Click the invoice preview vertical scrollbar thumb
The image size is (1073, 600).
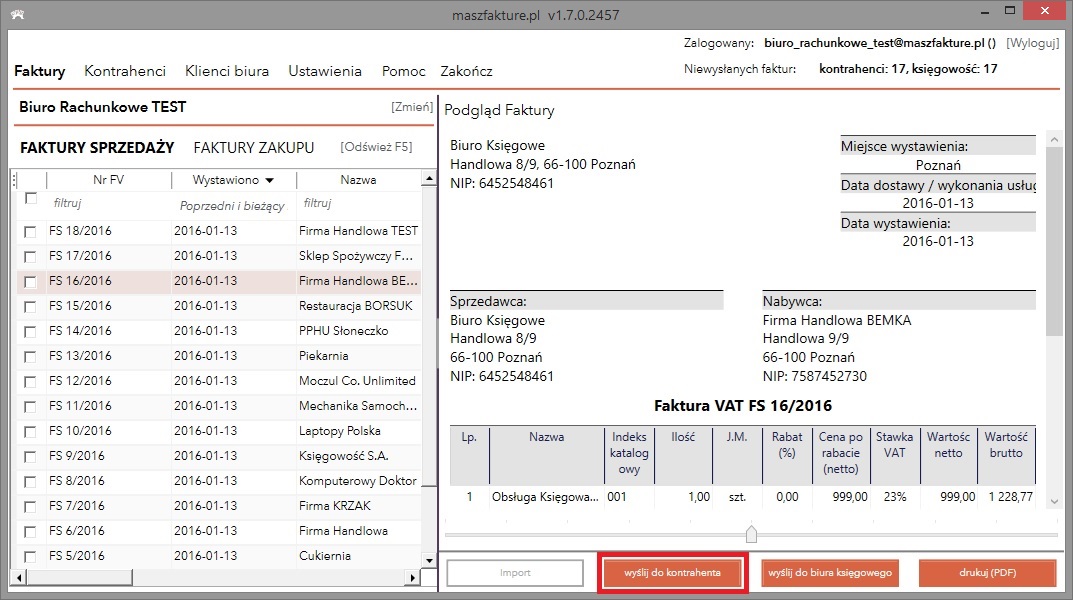pos(1054,242)
